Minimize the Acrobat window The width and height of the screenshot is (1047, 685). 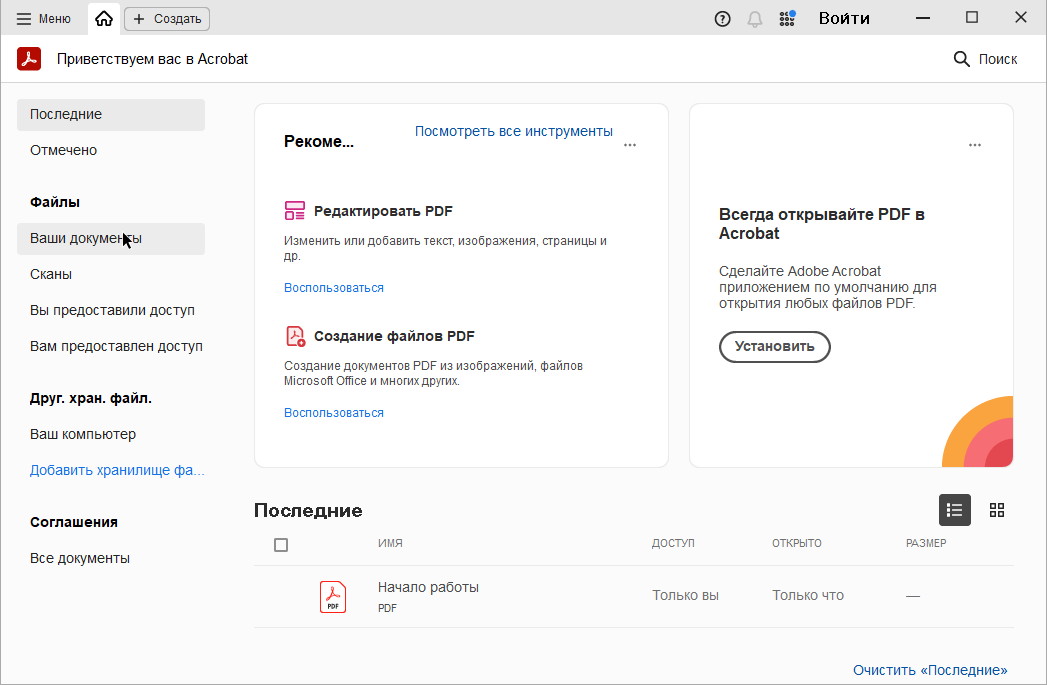coord(923,18)
